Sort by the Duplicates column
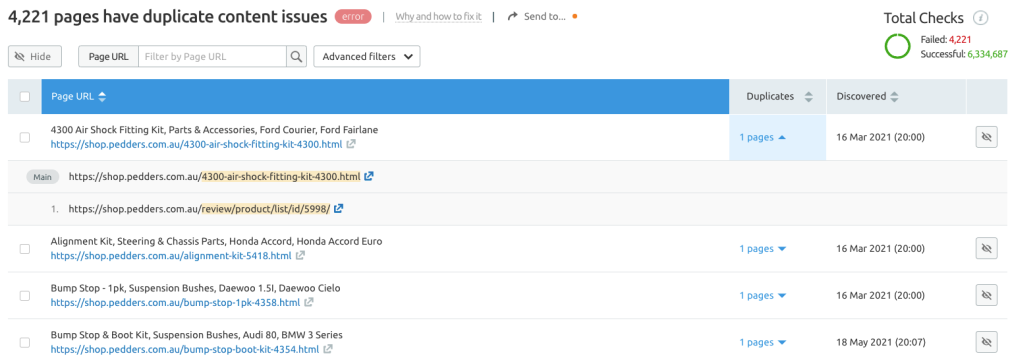The width and height of the screenshot is (1010, 364). [x=779, y=97]
